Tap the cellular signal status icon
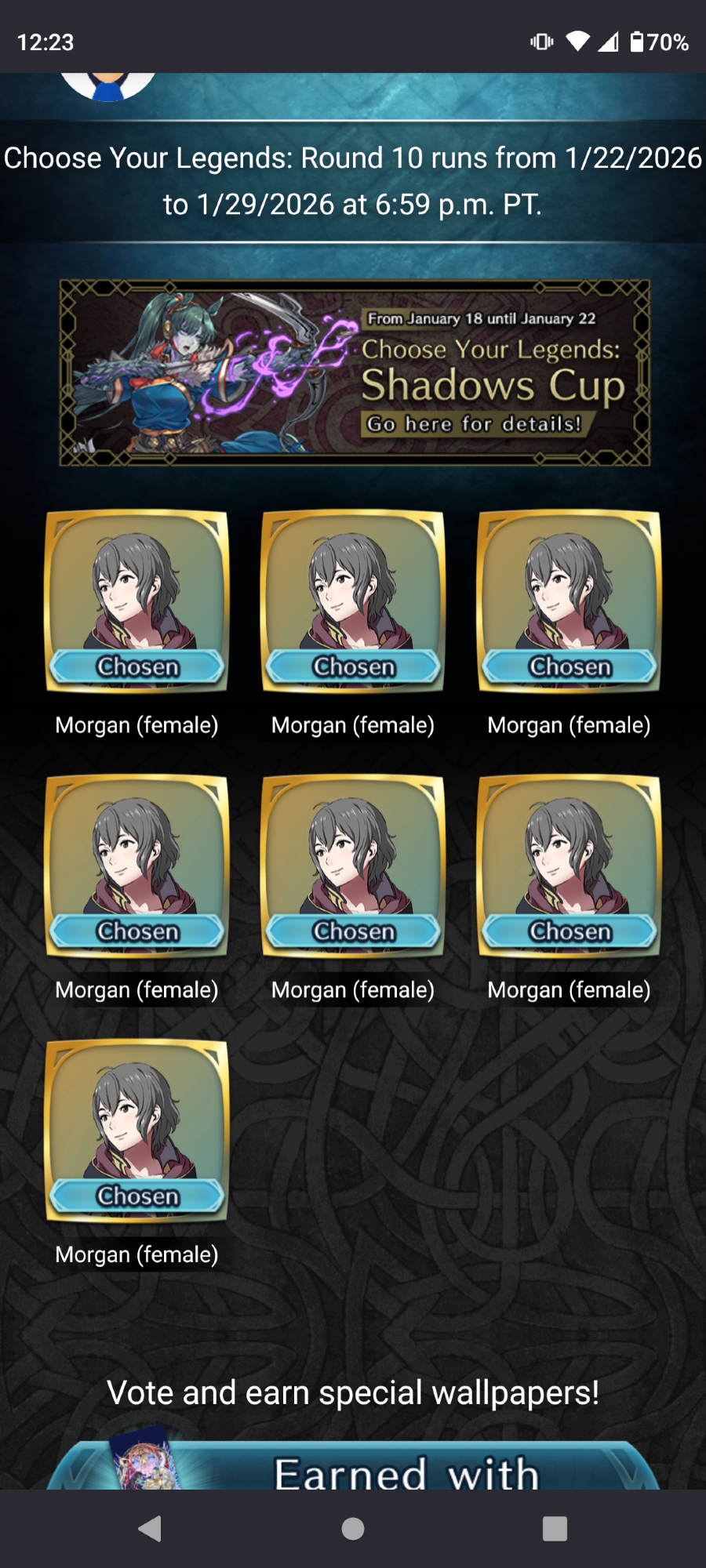The height and width of the screenshot is (1568, 706). click(x=608, y=42)
